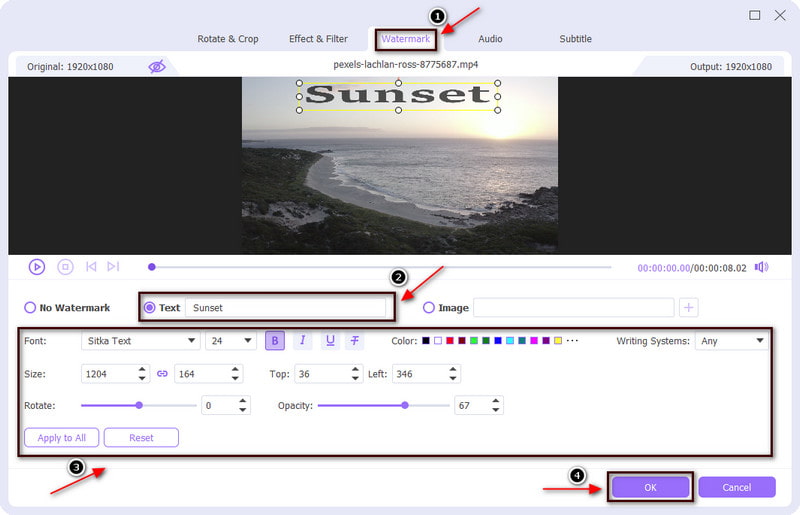The image size is (800, 515).
Task: Click the playback progress bar handle
Action: point(152,267)
